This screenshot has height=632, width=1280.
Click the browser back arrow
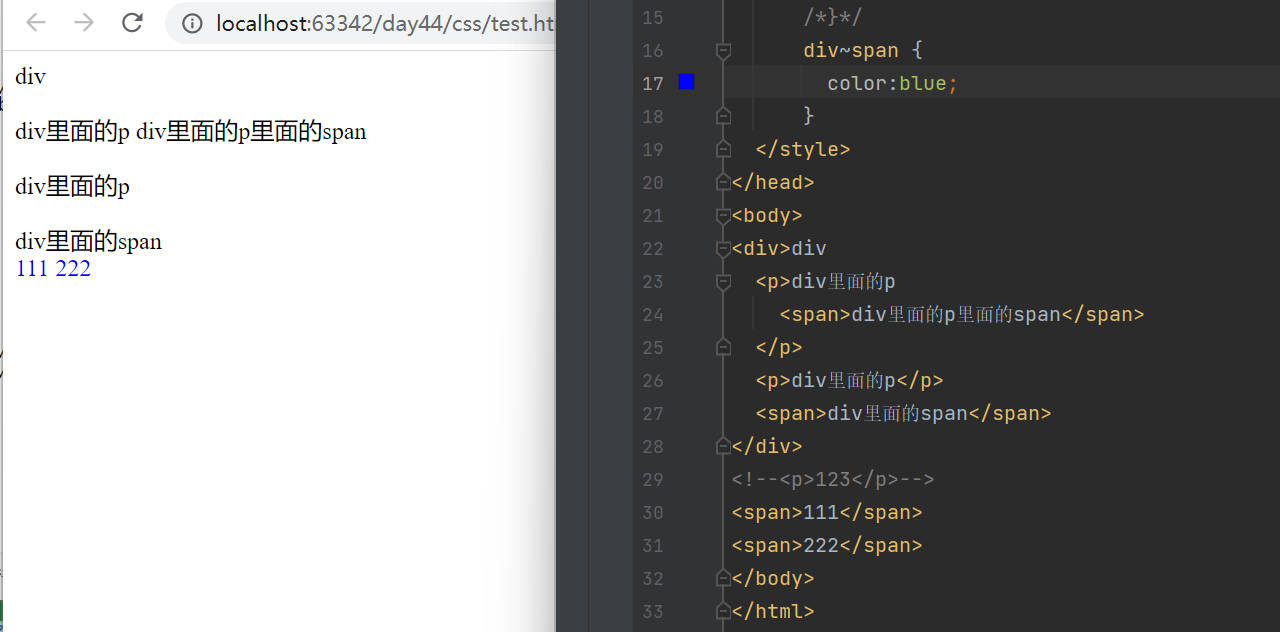(x=36, y=23)
